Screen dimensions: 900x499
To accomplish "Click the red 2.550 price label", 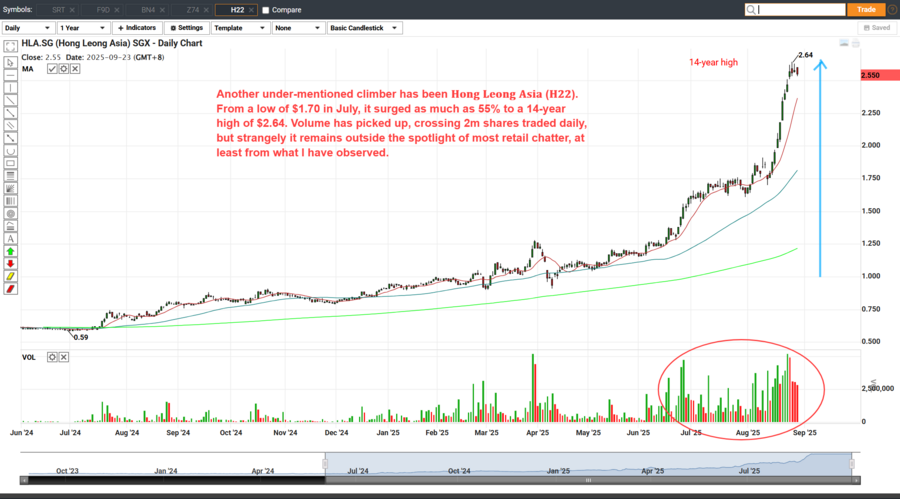I will coord(880,75).
